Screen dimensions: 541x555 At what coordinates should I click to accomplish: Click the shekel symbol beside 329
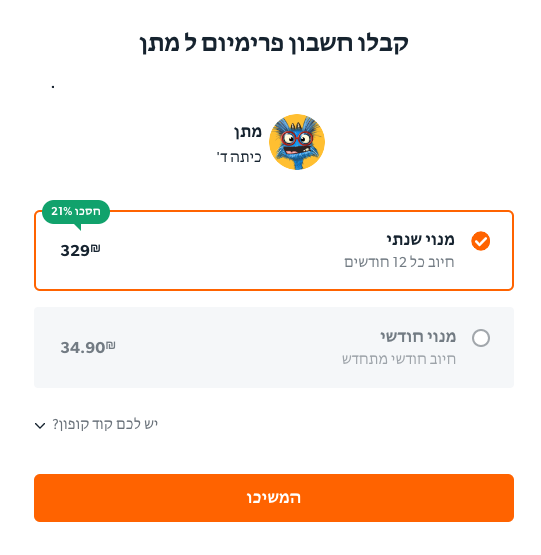coord(95,248)
